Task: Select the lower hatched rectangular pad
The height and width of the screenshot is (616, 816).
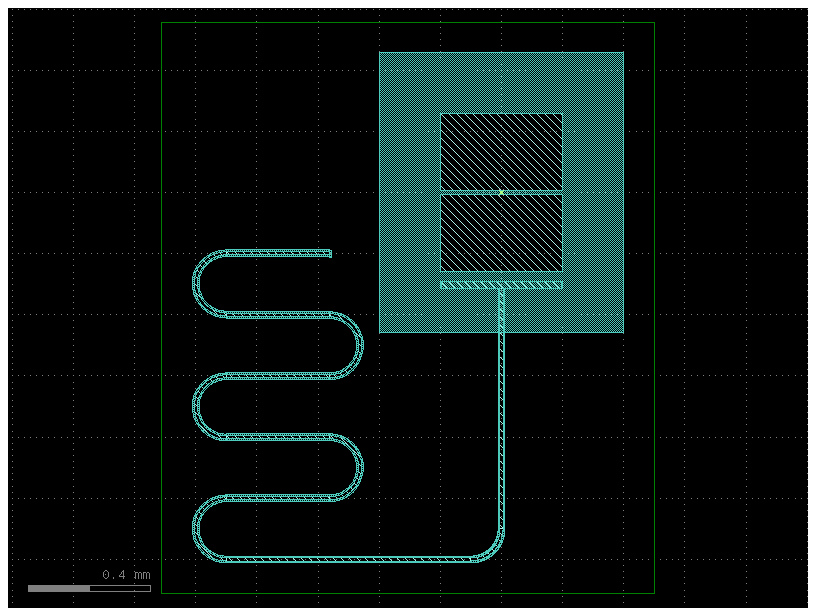Action: 501,233
